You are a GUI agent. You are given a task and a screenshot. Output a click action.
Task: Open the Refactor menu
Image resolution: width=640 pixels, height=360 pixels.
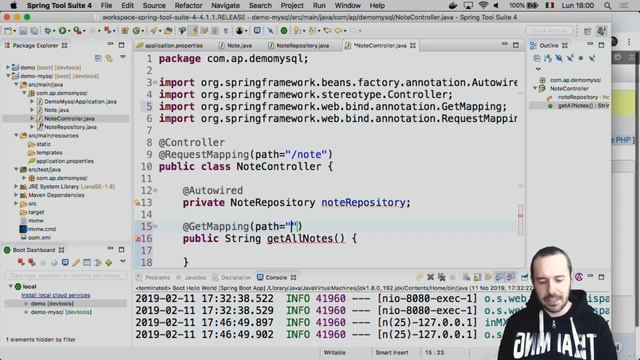[x=188, y=5]
